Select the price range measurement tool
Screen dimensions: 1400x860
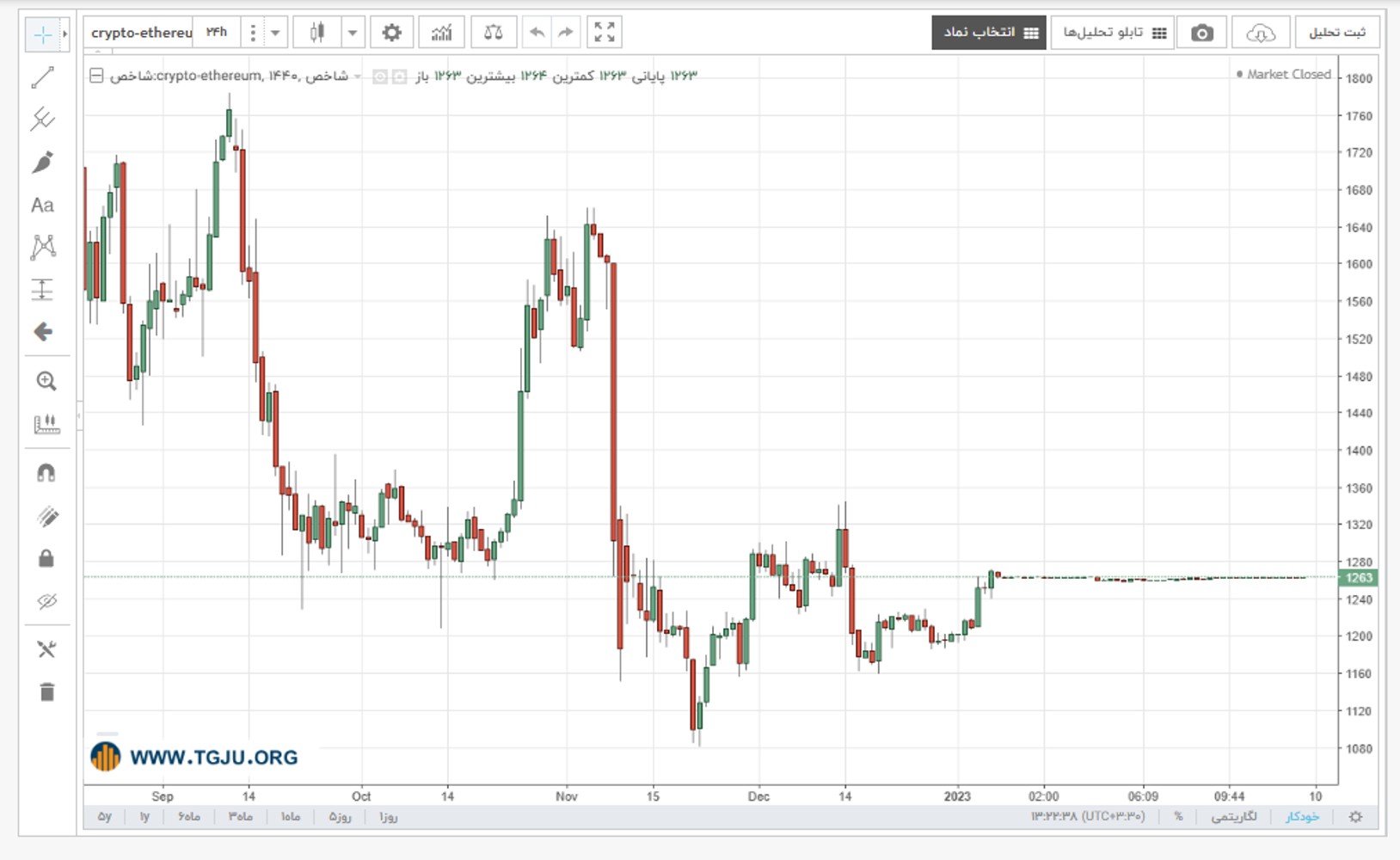(42, 290)
